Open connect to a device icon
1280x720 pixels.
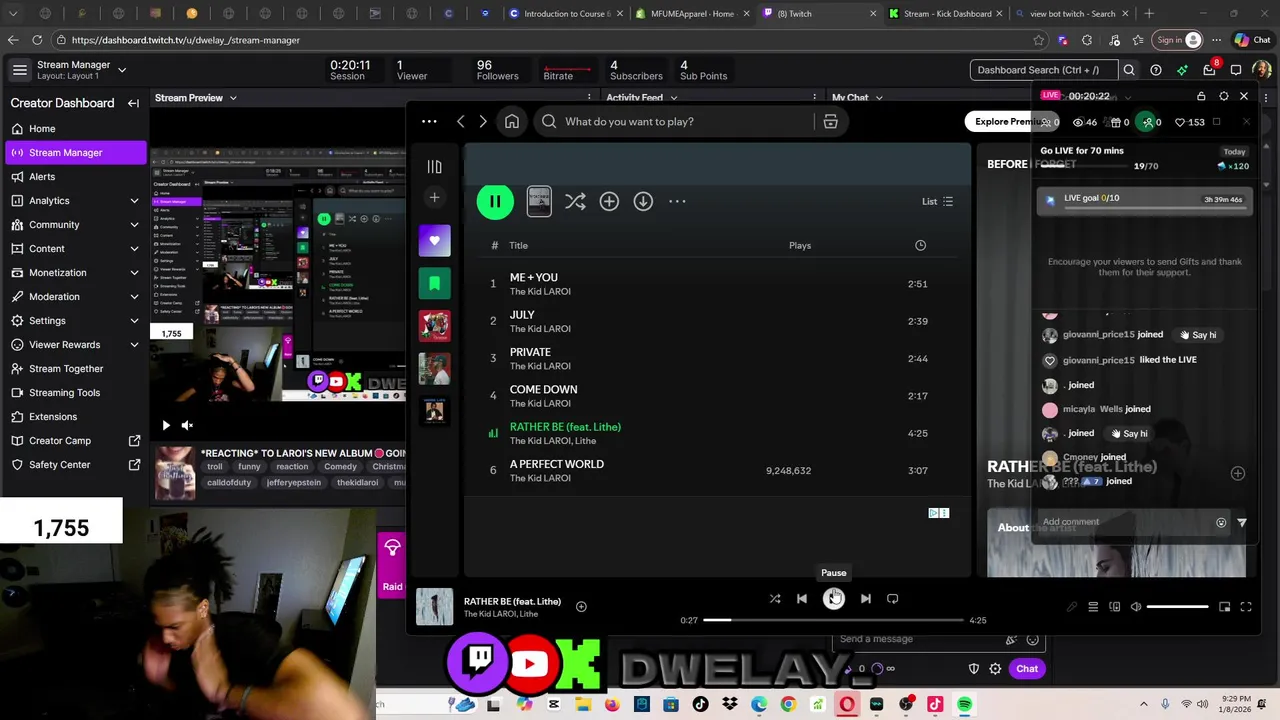click(1115, 607)
